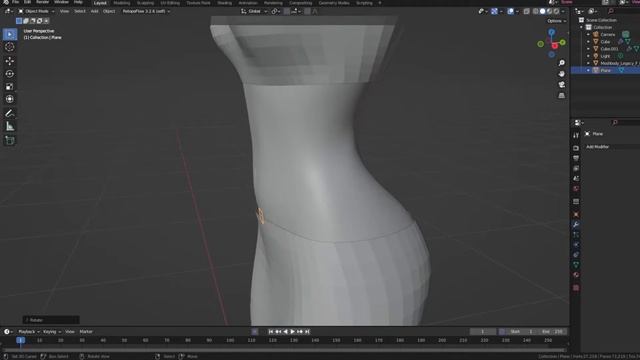Open the viewport shading options arrow
Screen dimensions: 640x360
(x=563, y=11)
